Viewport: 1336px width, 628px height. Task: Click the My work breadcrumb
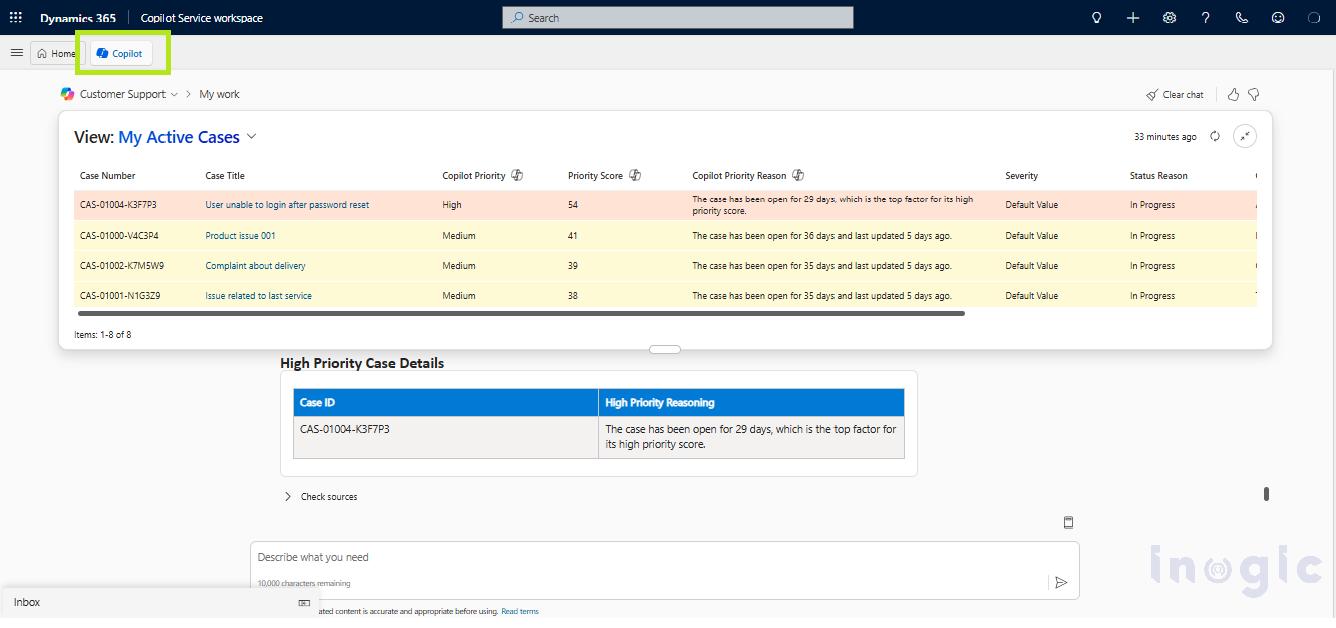[x=219, y=94]
